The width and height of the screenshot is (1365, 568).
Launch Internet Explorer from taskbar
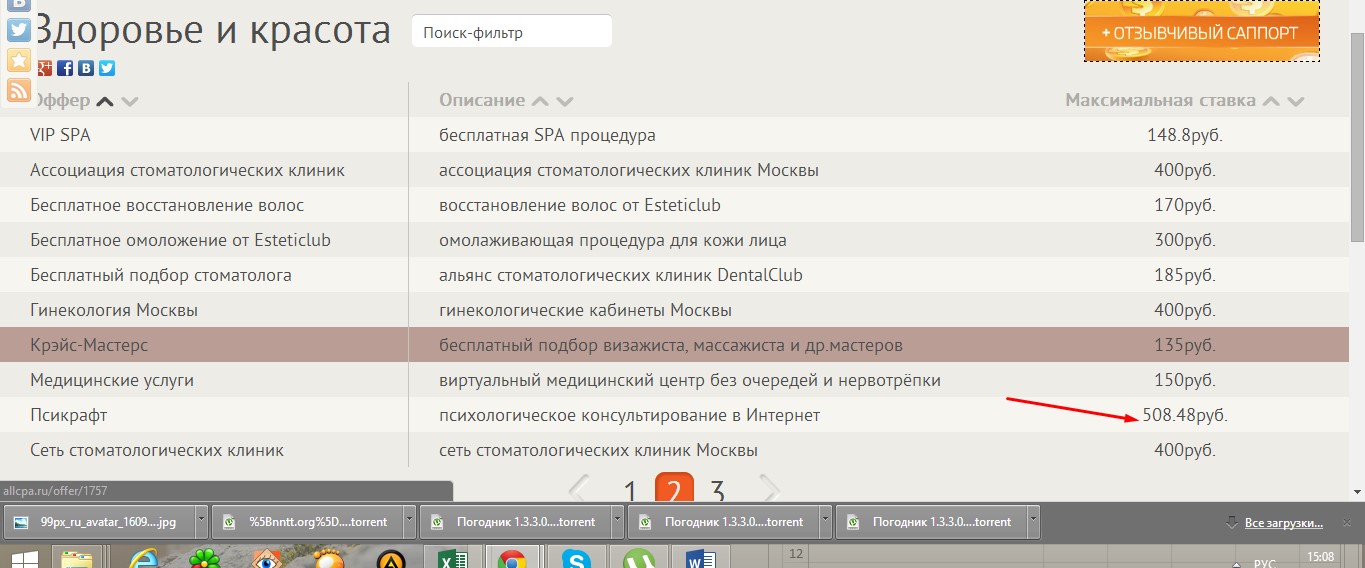(x=146, y=557)
